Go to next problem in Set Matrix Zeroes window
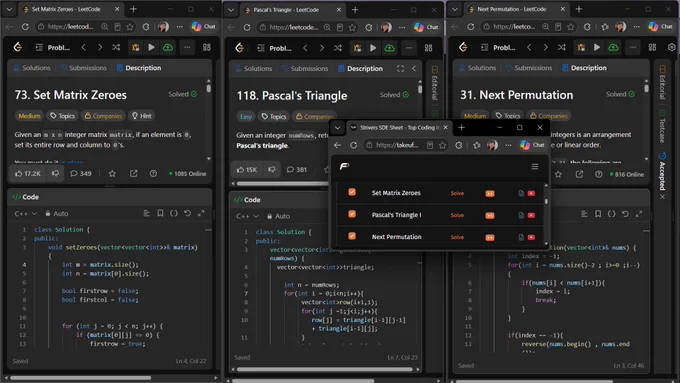Viewport: 680px width, 383px height. click(100, 47)
